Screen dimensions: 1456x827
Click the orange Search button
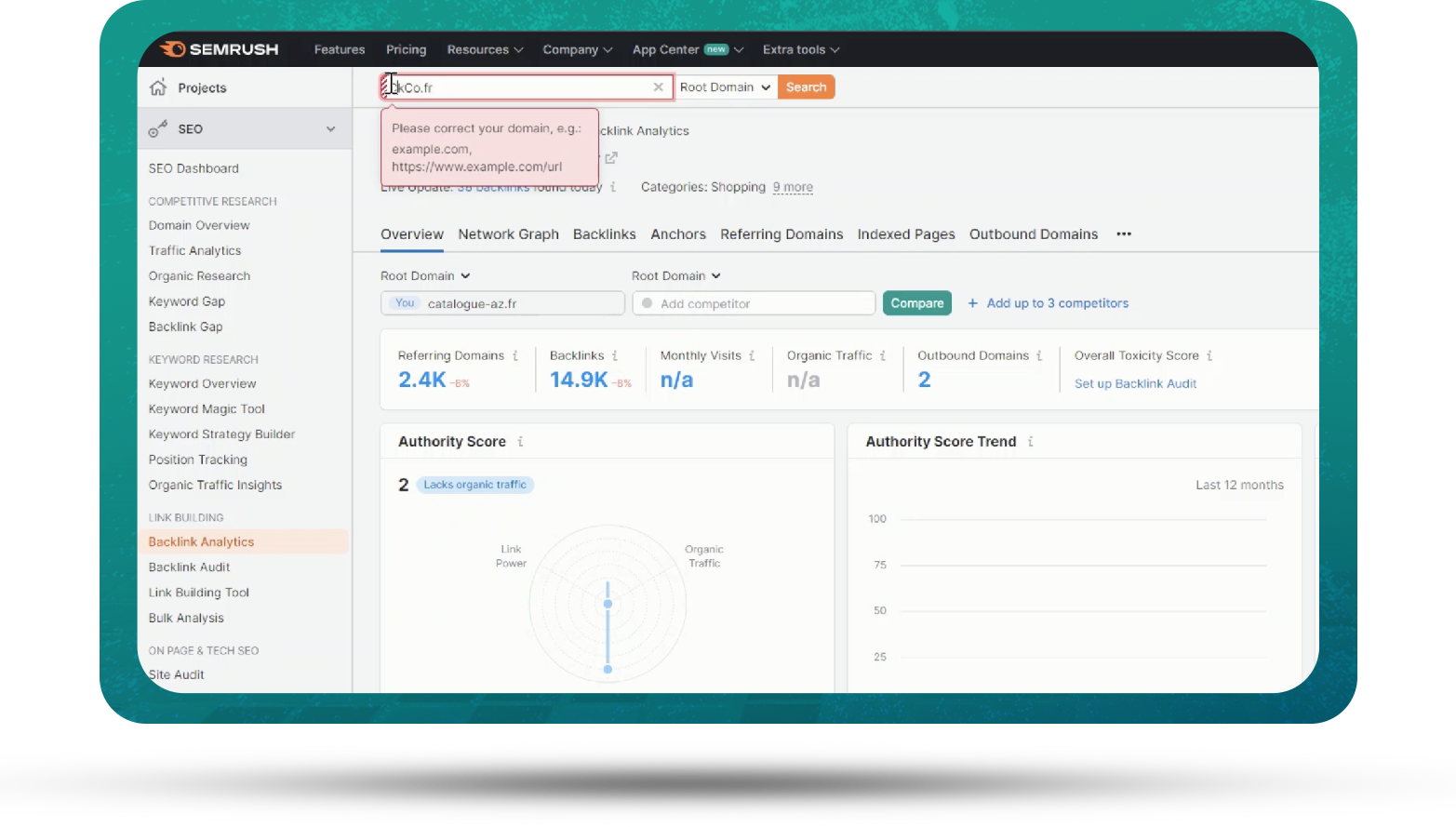click(806, 87)
